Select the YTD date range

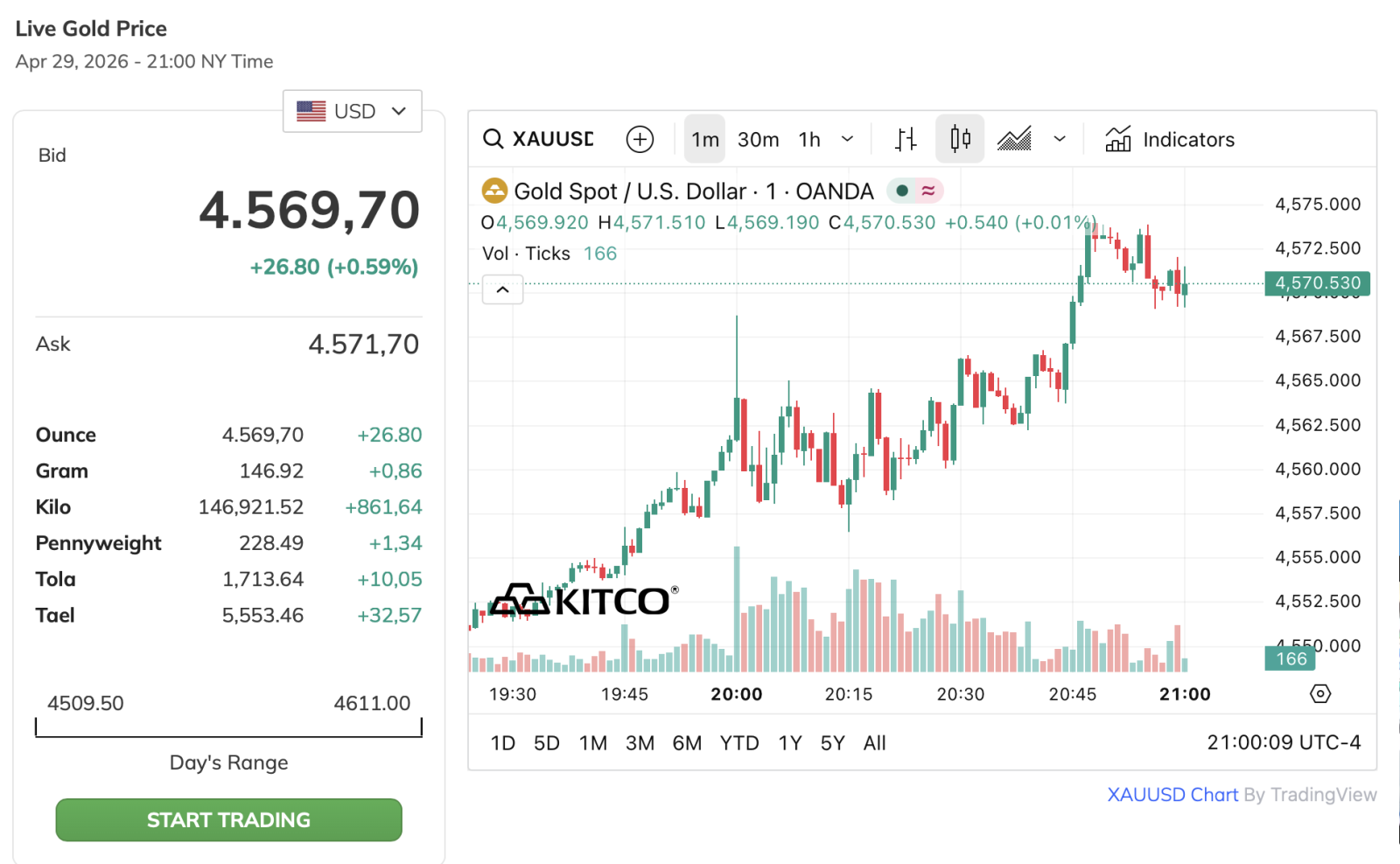click(x=739, y=743)
